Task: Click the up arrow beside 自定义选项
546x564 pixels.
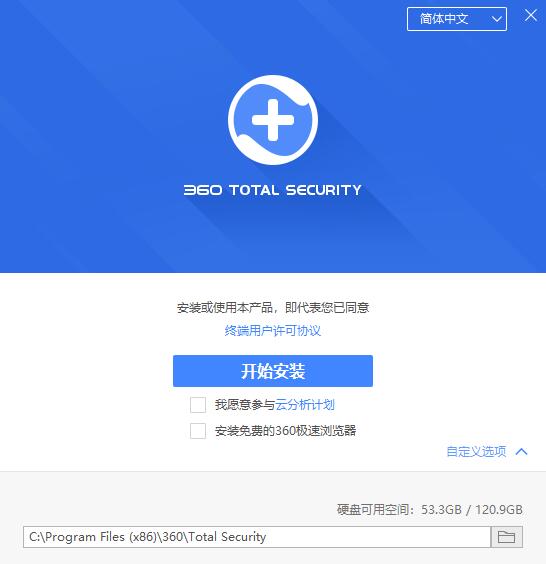Action: tap(522, 451)
